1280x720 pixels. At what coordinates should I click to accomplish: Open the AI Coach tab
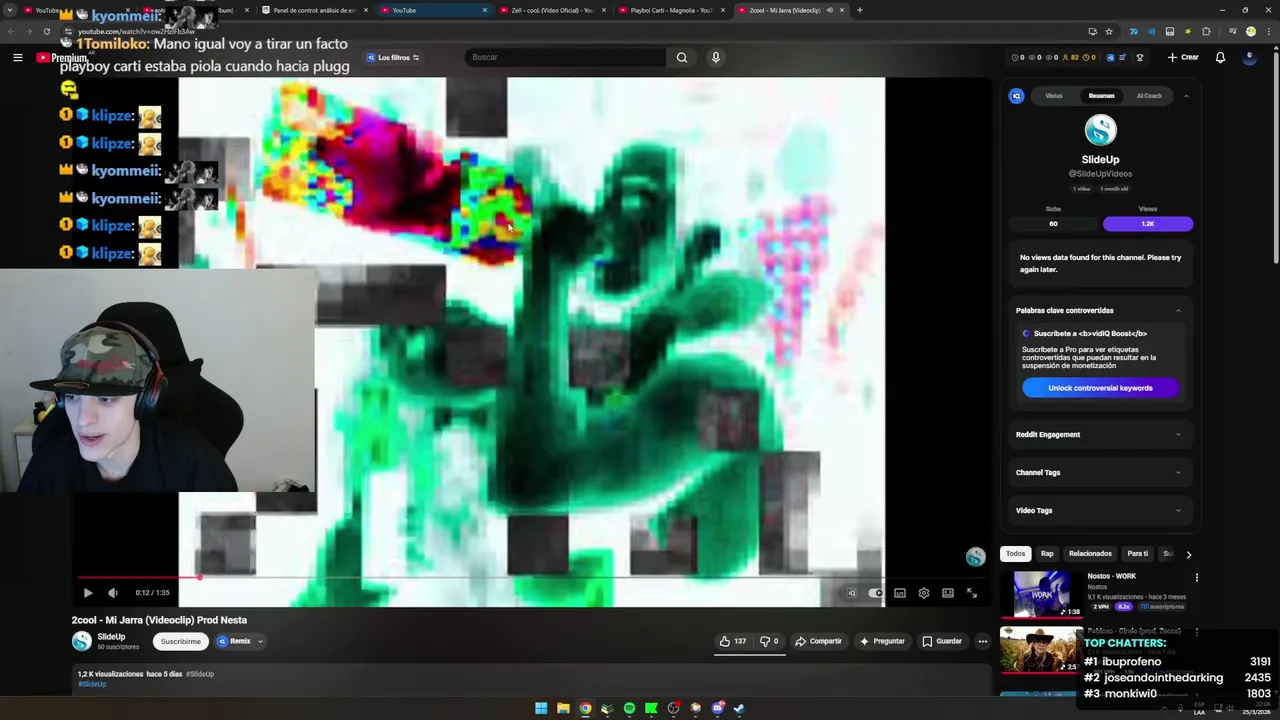pyautogui.click(x=1149, y=96)
